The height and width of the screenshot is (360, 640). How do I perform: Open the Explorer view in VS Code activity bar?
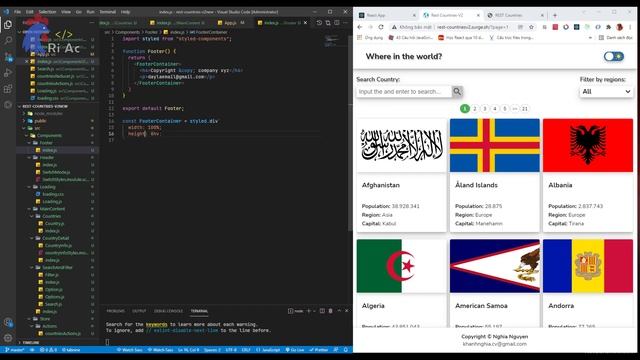pyautogui.click(x=8, y=24)
